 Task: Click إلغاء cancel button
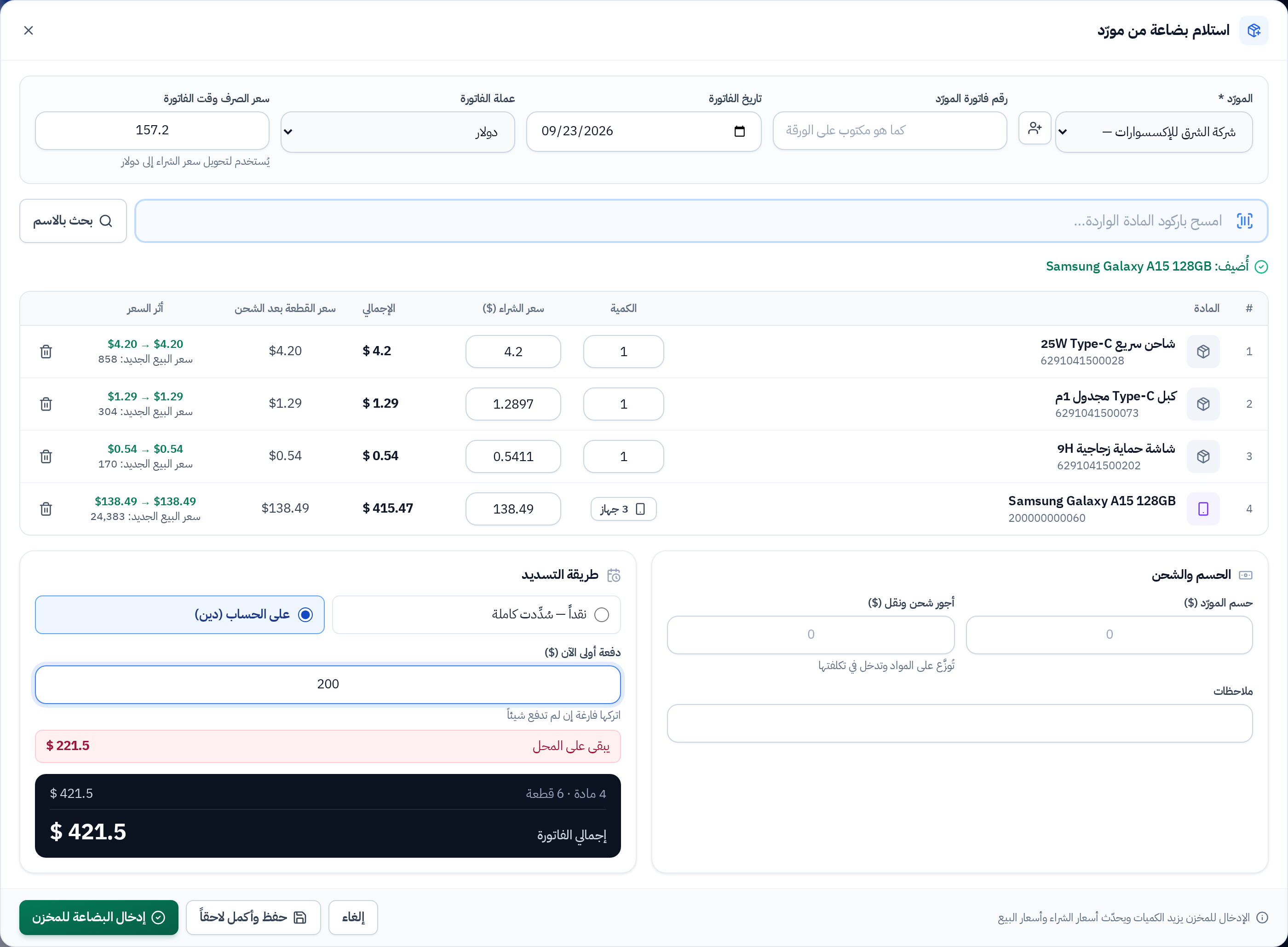[x=353, y=917]
